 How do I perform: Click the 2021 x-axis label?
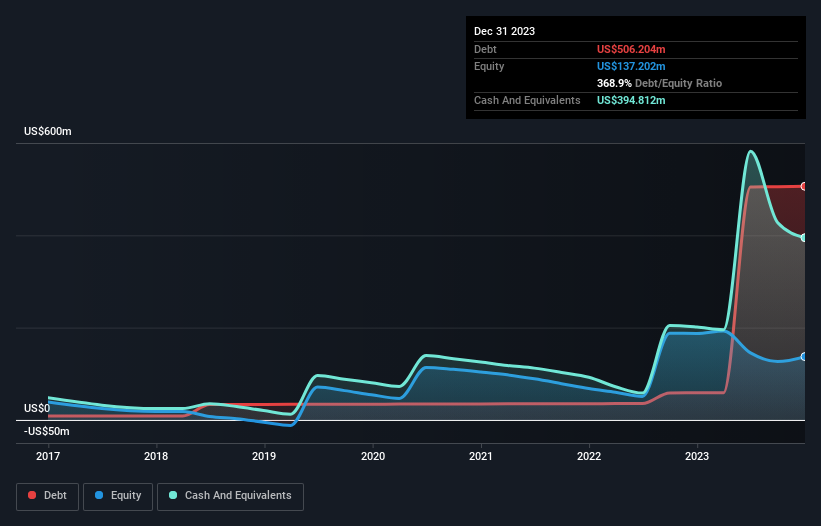pos(481,456)
